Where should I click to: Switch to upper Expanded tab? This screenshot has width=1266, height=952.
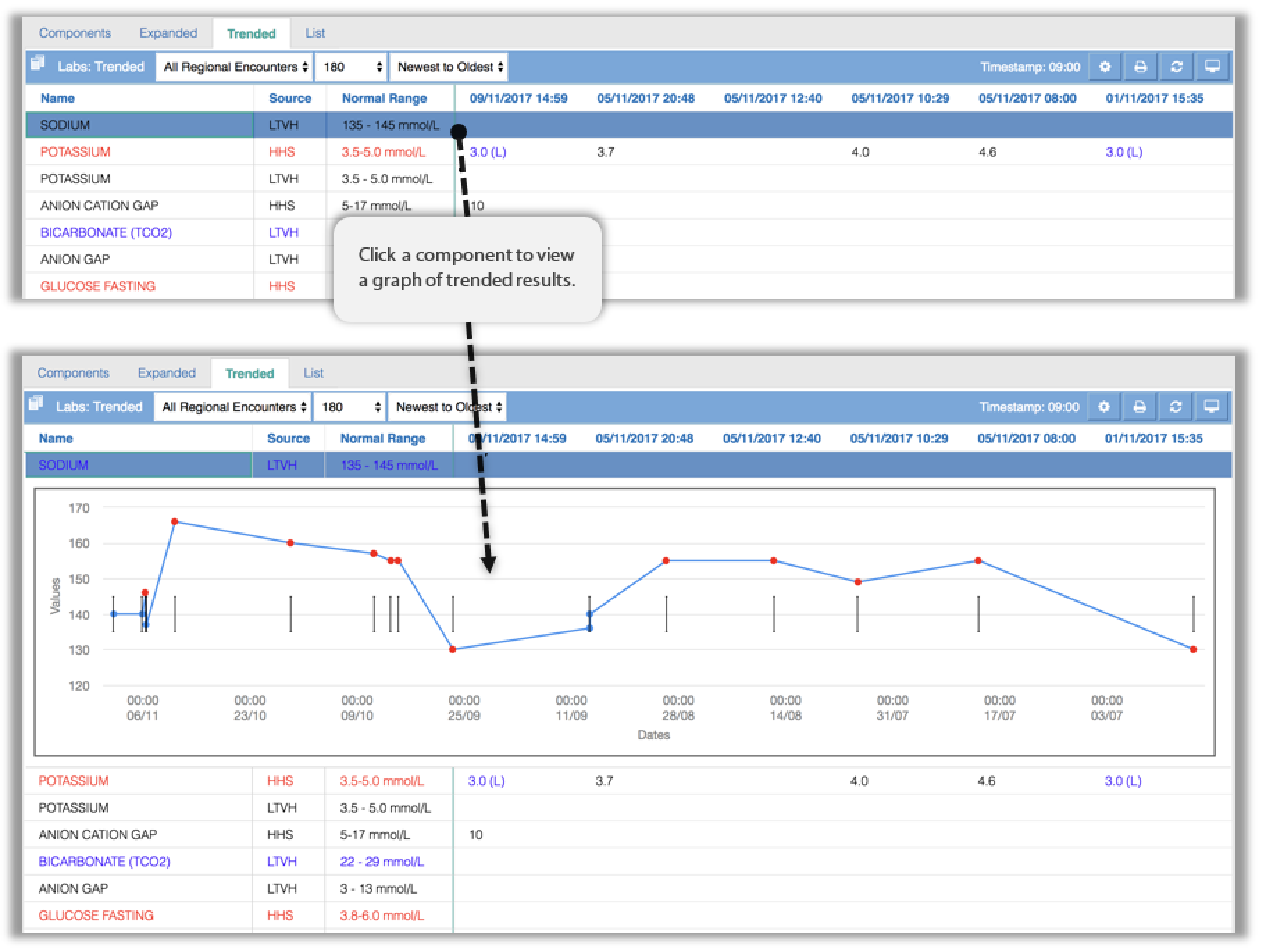[168, 33]
